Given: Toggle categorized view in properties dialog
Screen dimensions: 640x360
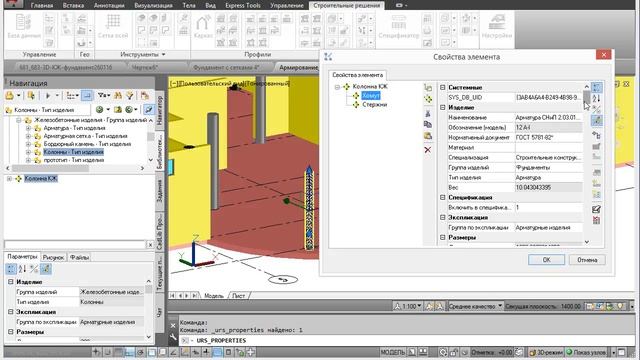Looking at the screenshot, I should pos(596,87).
